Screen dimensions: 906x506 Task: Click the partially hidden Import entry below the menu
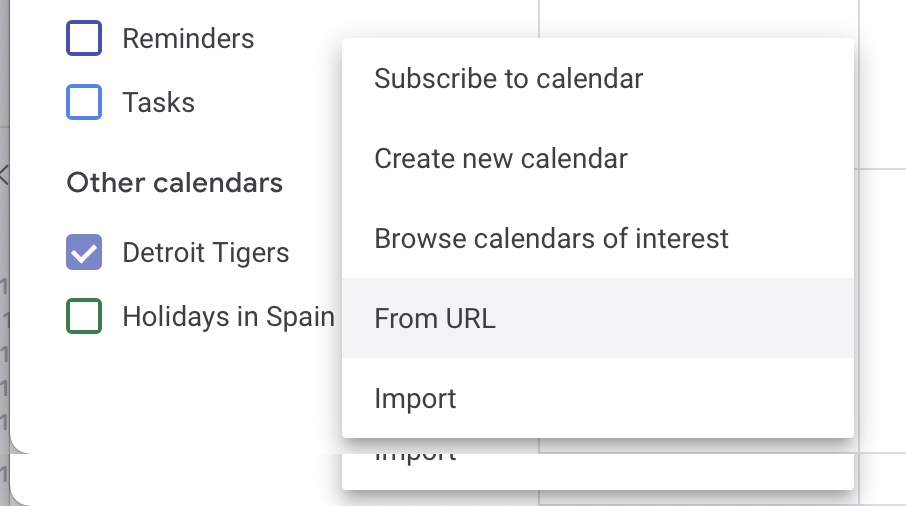[415, 455]
